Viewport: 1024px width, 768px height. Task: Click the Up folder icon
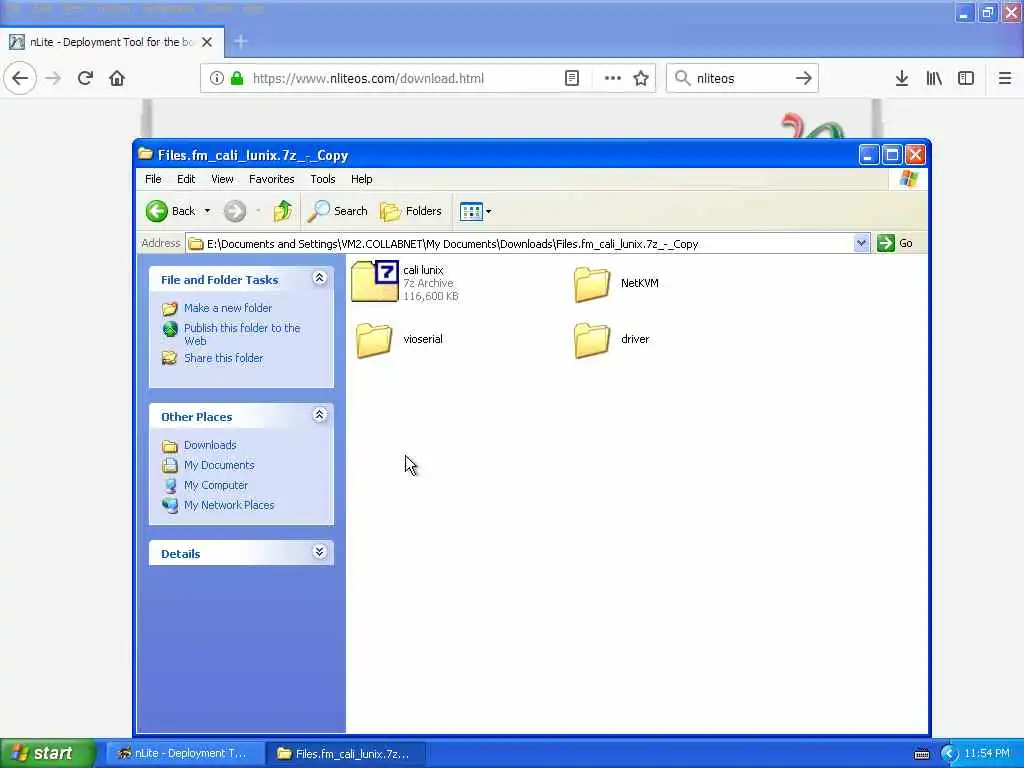click(283, 211)
